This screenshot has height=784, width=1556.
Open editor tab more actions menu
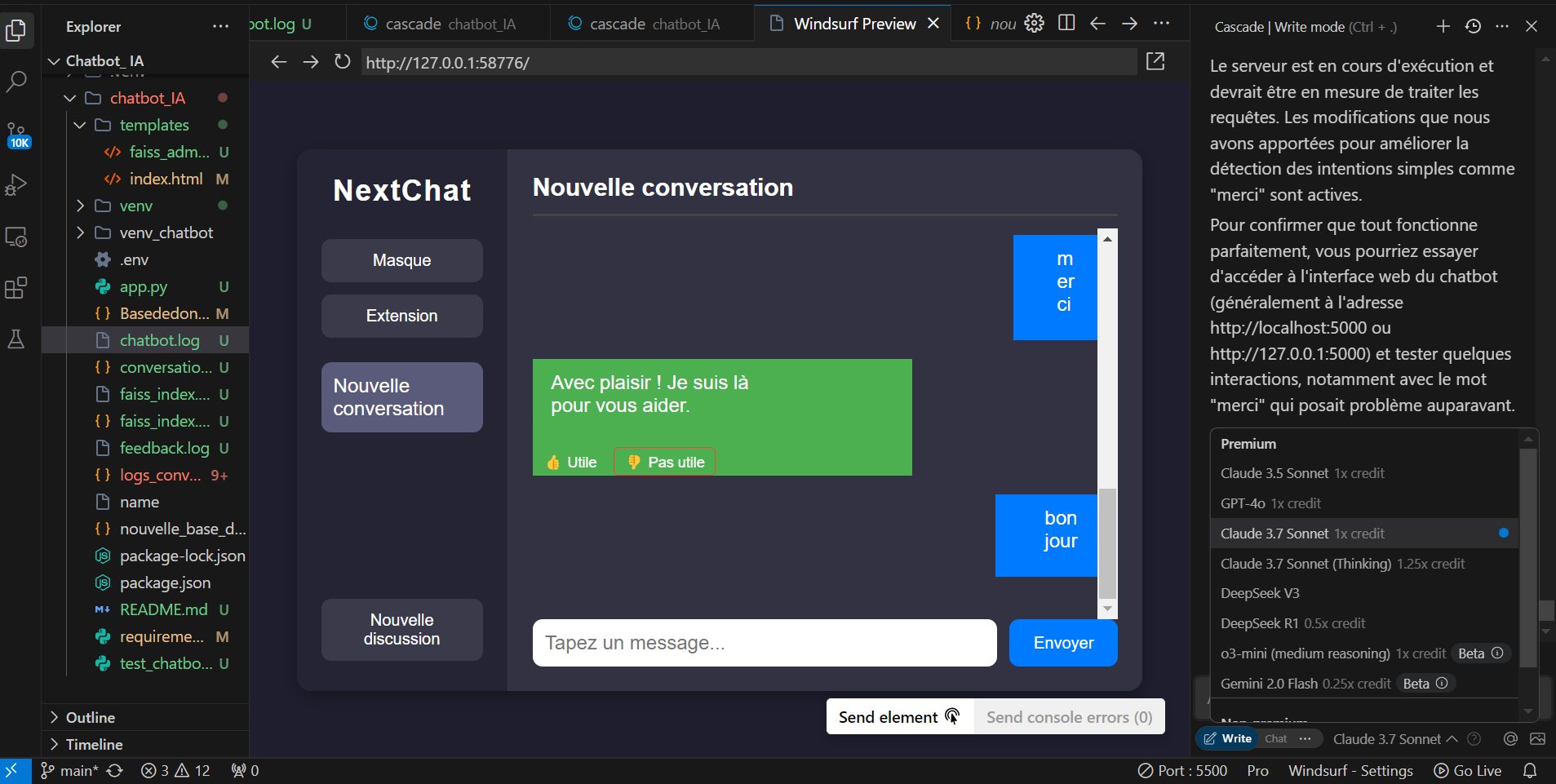point(1162,24)
